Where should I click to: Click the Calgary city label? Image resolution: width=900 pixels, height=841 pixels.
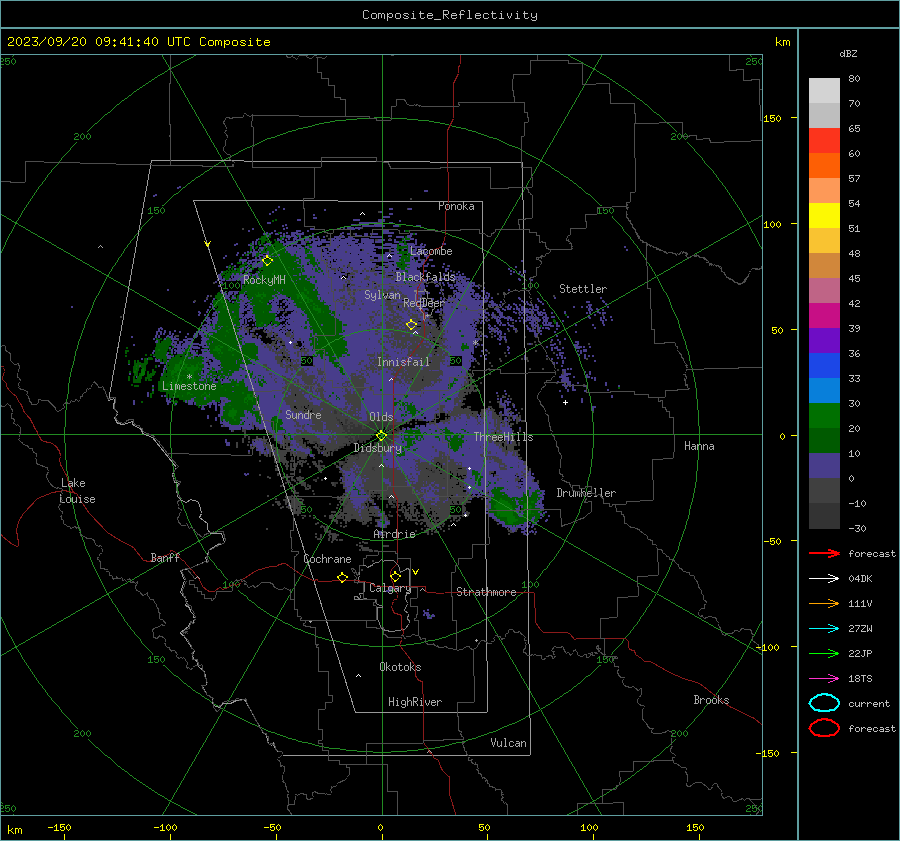click(390, 588)
